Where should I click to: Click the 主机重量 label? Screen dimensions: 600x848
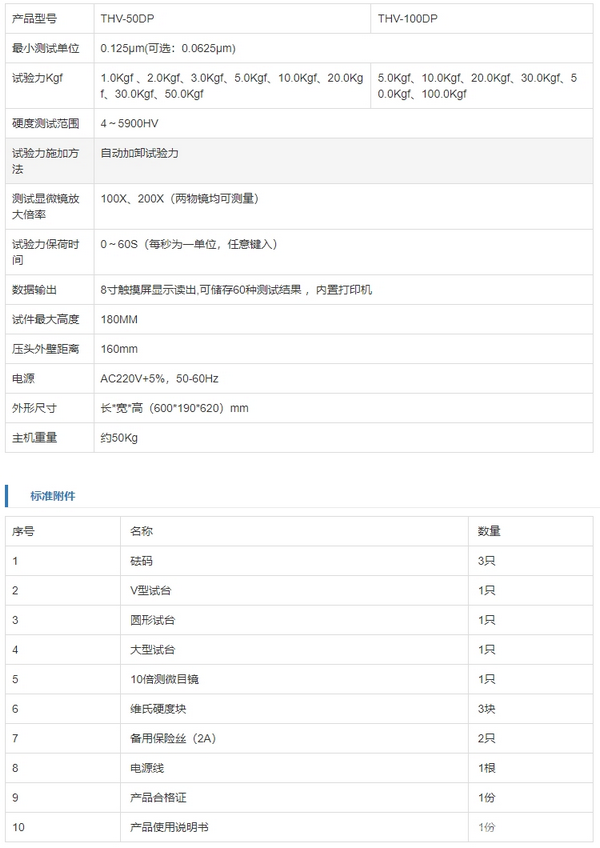point(35,438)
